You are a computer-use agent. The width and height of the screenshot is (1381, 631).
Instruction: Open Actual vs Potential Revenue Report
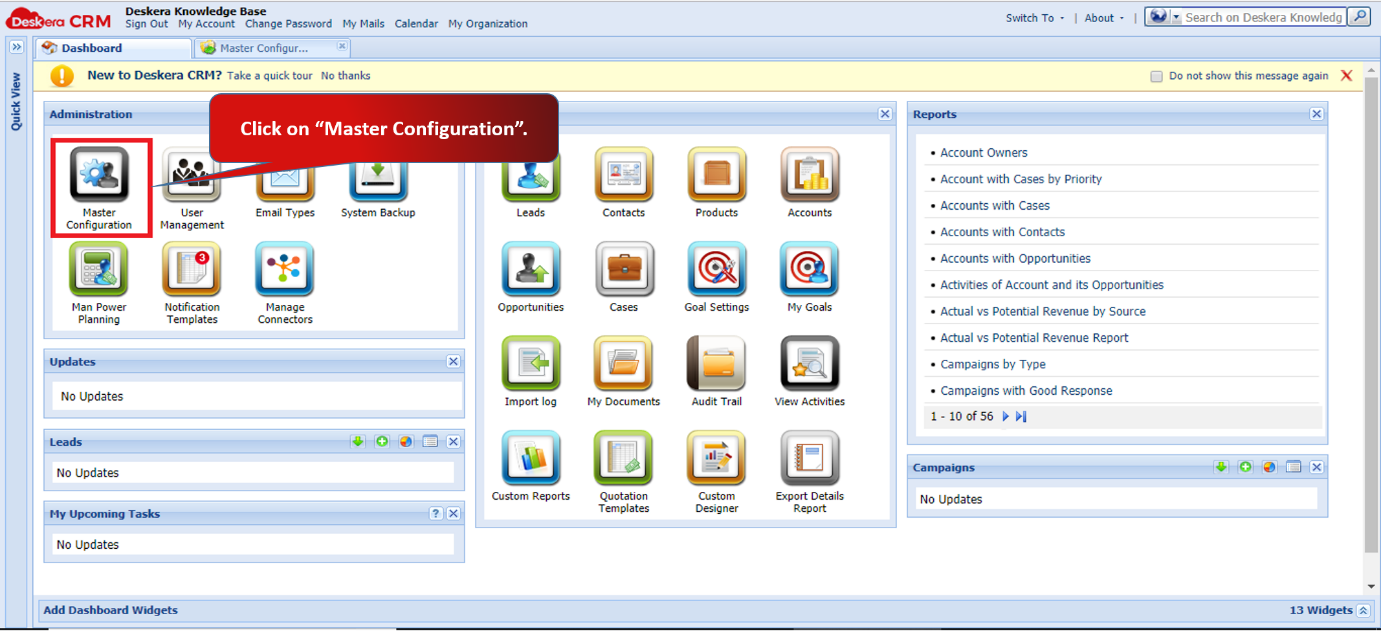(1034, 338)
